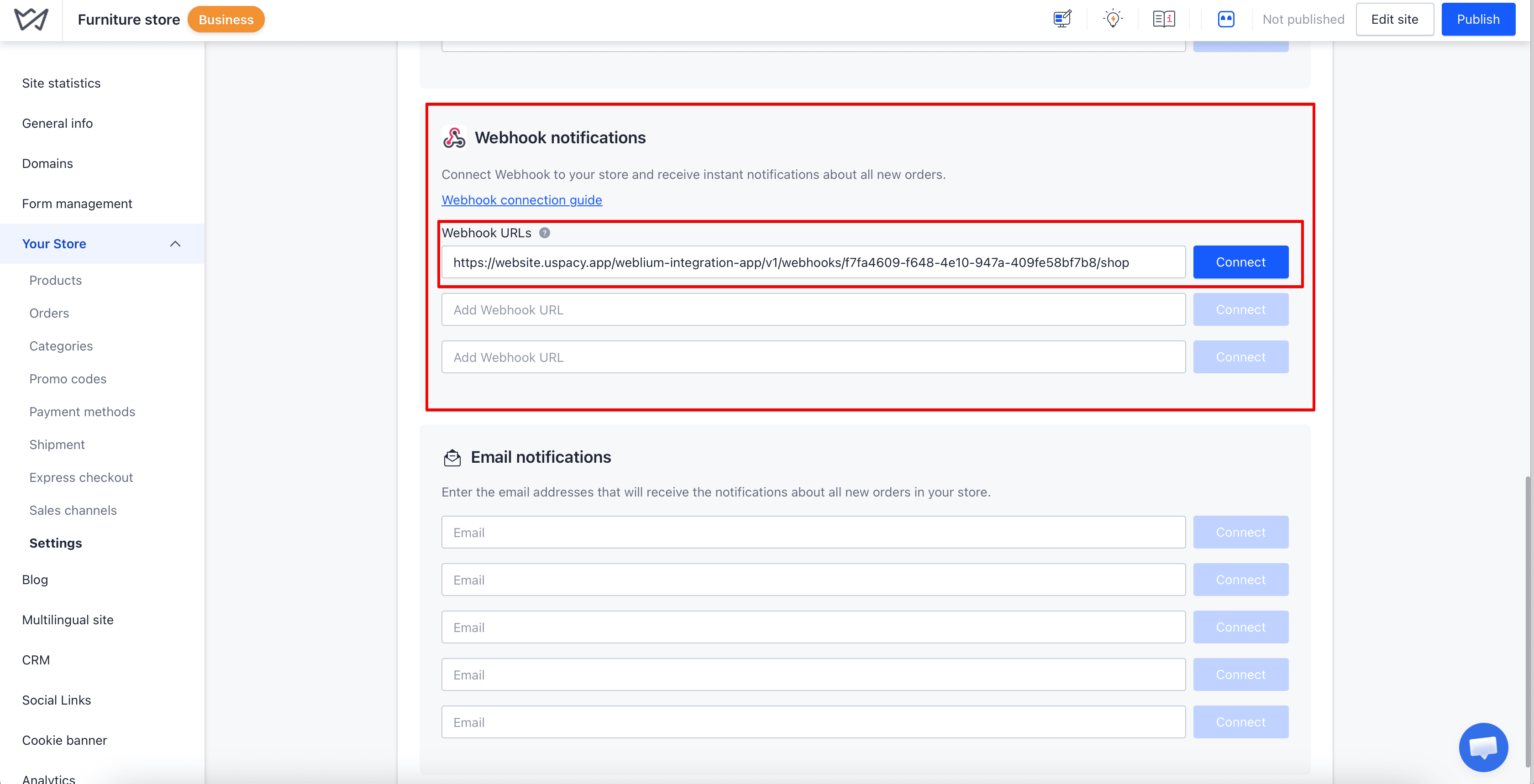
Task: Click the lightbulb ideas icon
Action: point(1113,19)
